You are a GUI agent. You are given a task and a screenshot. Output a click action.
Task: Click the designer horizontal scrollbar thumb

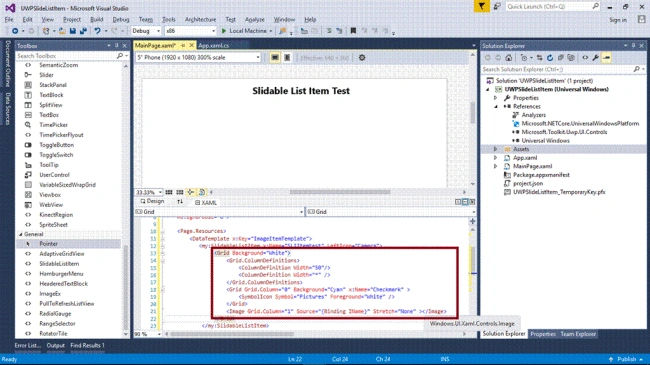coord(340,192)
